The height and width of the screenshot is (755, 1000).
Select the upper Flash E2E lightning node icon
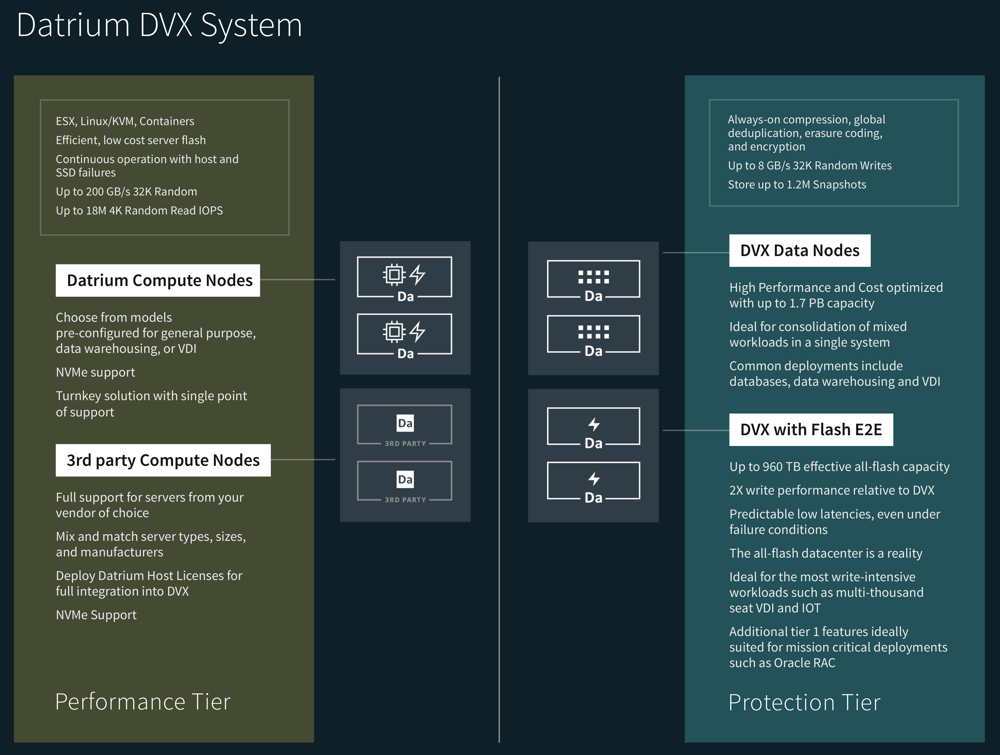click(593, 427)
